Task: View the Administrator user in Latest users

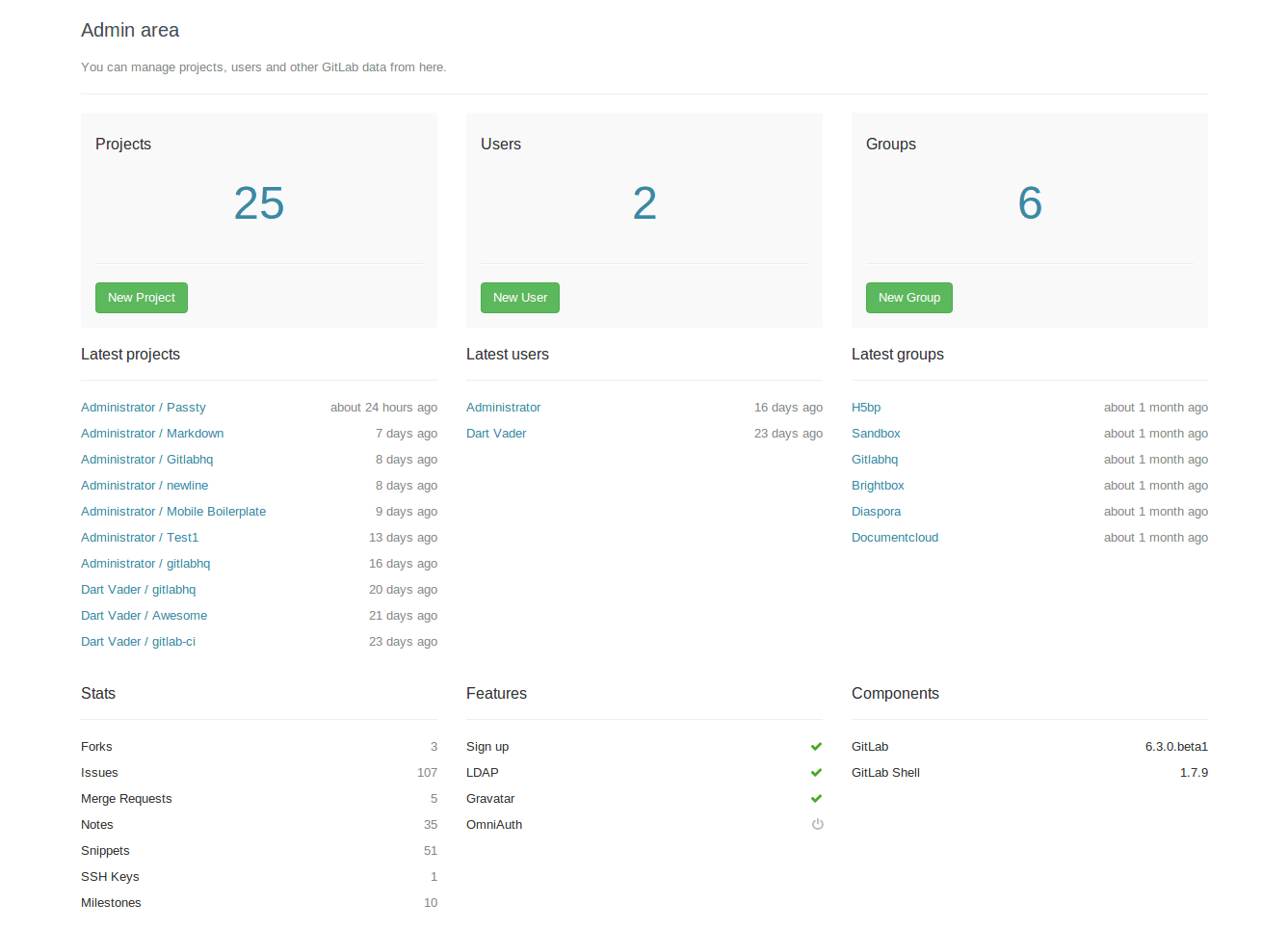Action: coord(503,408)
